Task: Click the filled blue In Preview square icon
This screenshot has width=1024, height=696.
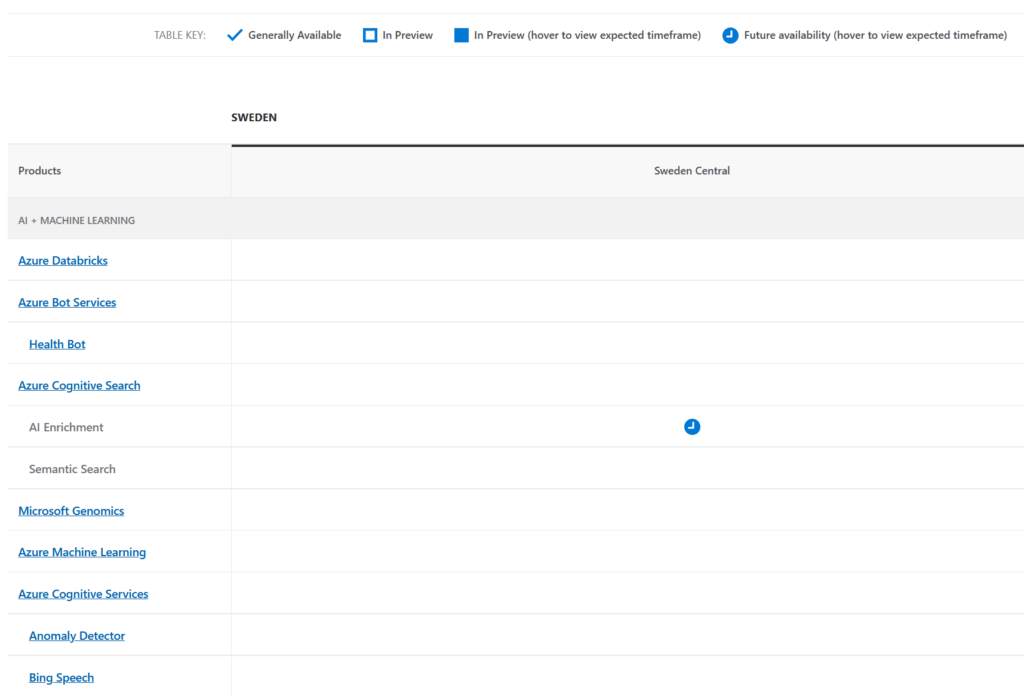Action: tap(461, 35)
